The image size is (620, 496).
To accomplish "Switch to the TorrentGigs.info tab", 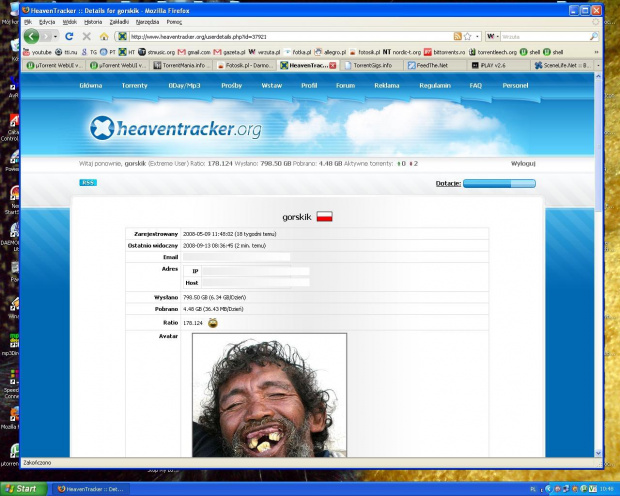I will point(372,65).
